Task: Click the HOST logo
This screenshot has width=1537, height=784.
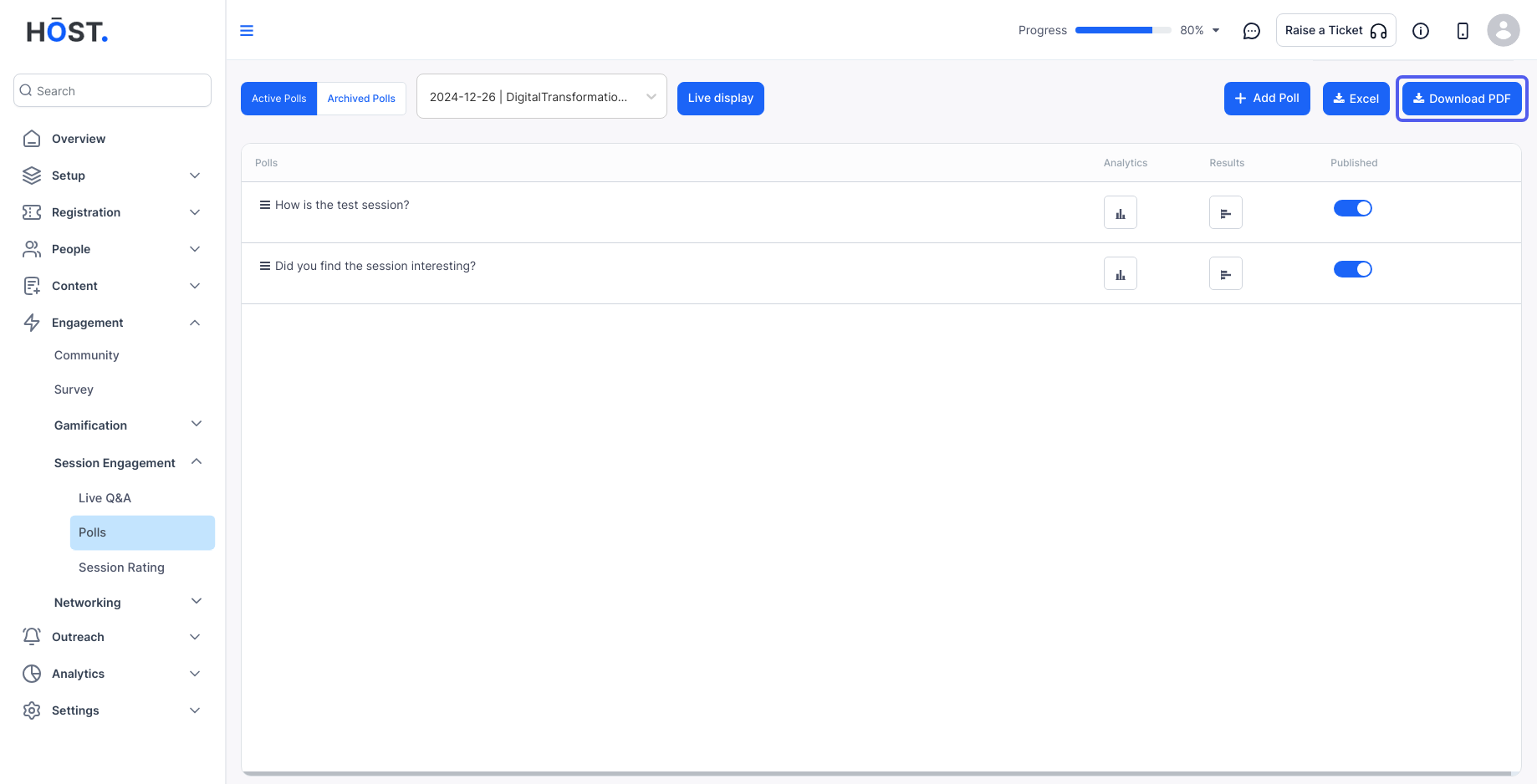Action: pyautogui.click(x=67, y=32)
